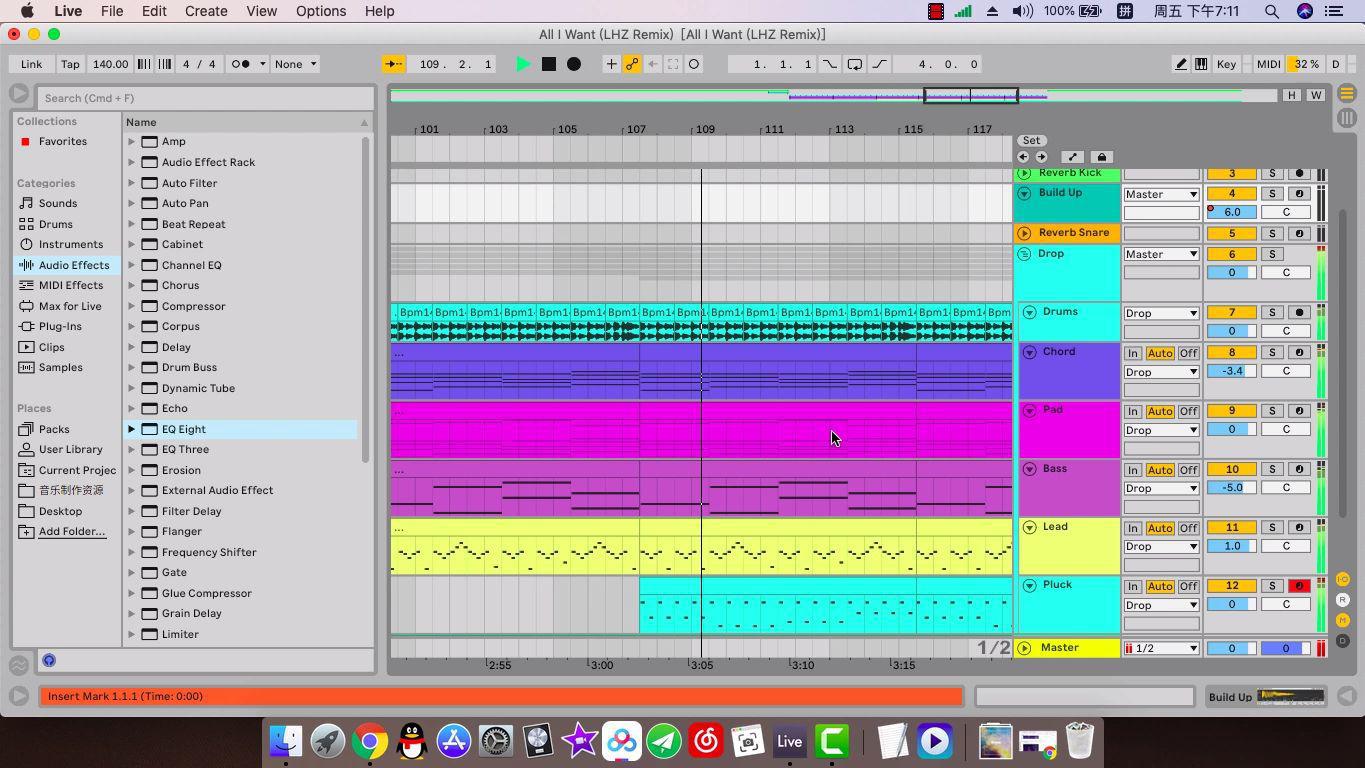This screenshot has width=1365, height=768.
Task: Switch to Session View via yellow selector icon
Action: click(1347, 94)
